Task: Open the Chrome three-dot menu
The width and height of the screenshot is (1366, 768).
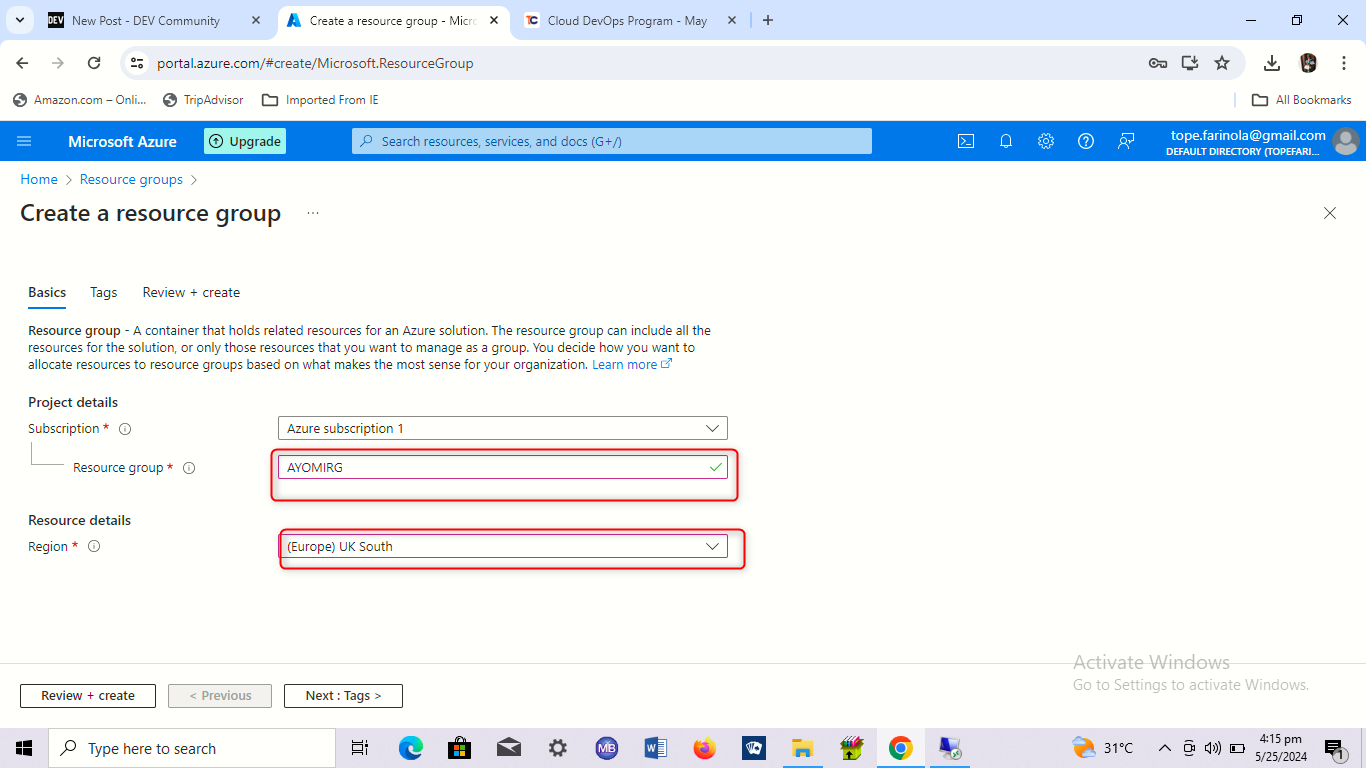Action: (1343, 63)
